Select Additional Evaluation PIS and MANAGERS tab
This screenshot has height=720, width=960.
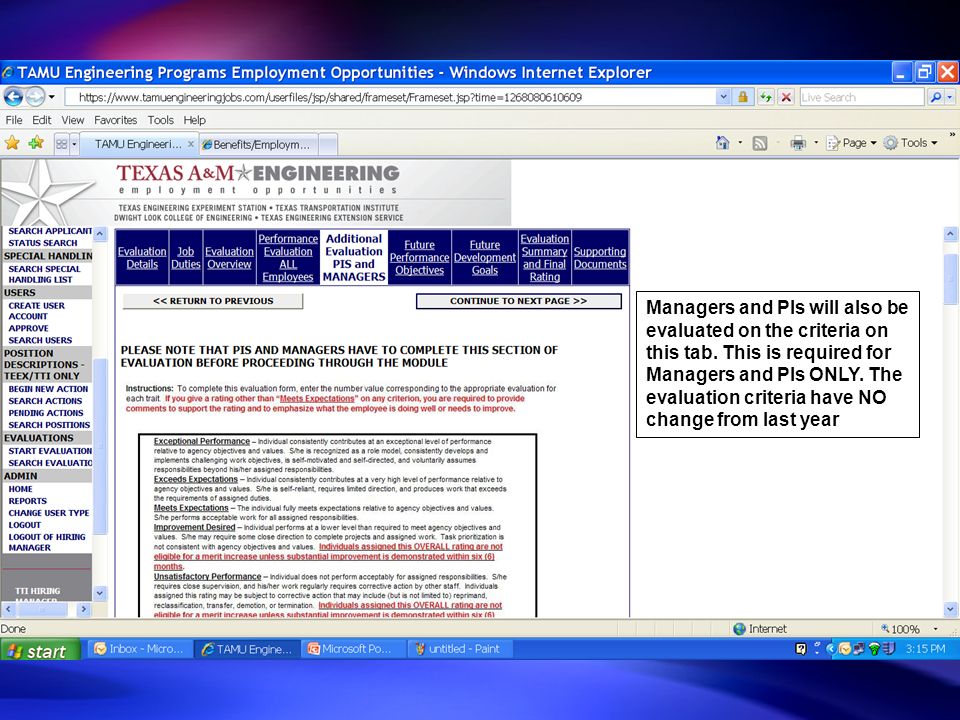coord(354,258)
